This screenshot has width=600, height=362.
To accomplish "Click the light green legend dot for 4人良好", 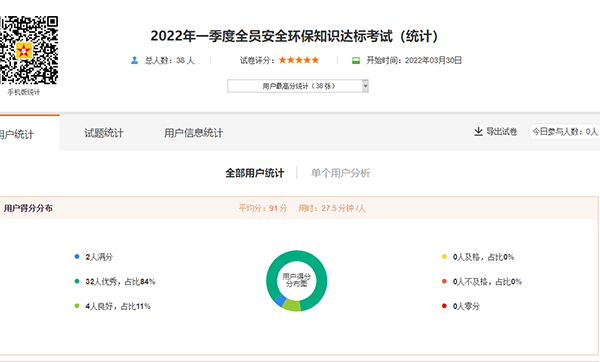I will (x=77, y=306).
